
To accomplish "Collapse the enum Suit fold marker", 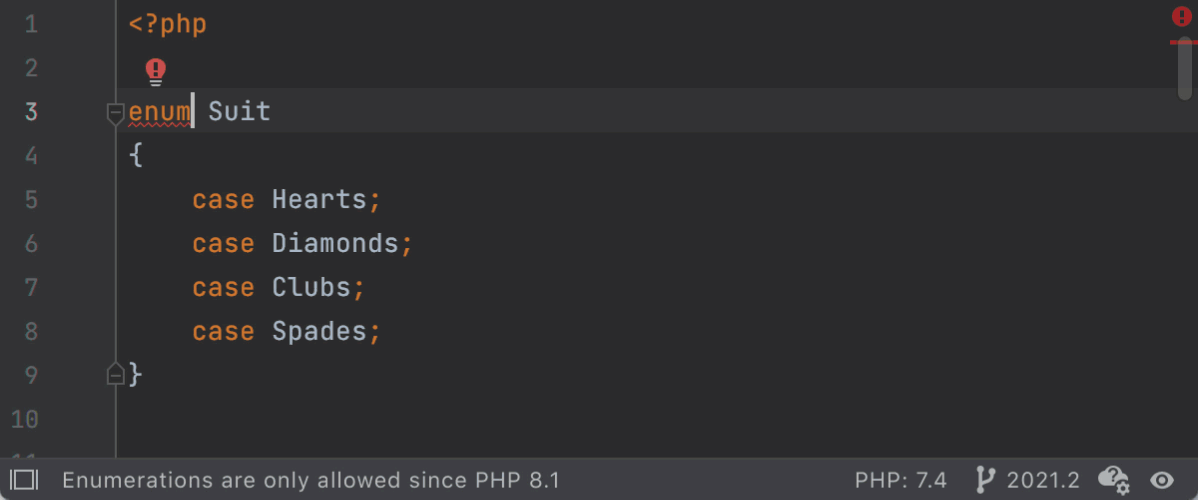I will point(115,114).
